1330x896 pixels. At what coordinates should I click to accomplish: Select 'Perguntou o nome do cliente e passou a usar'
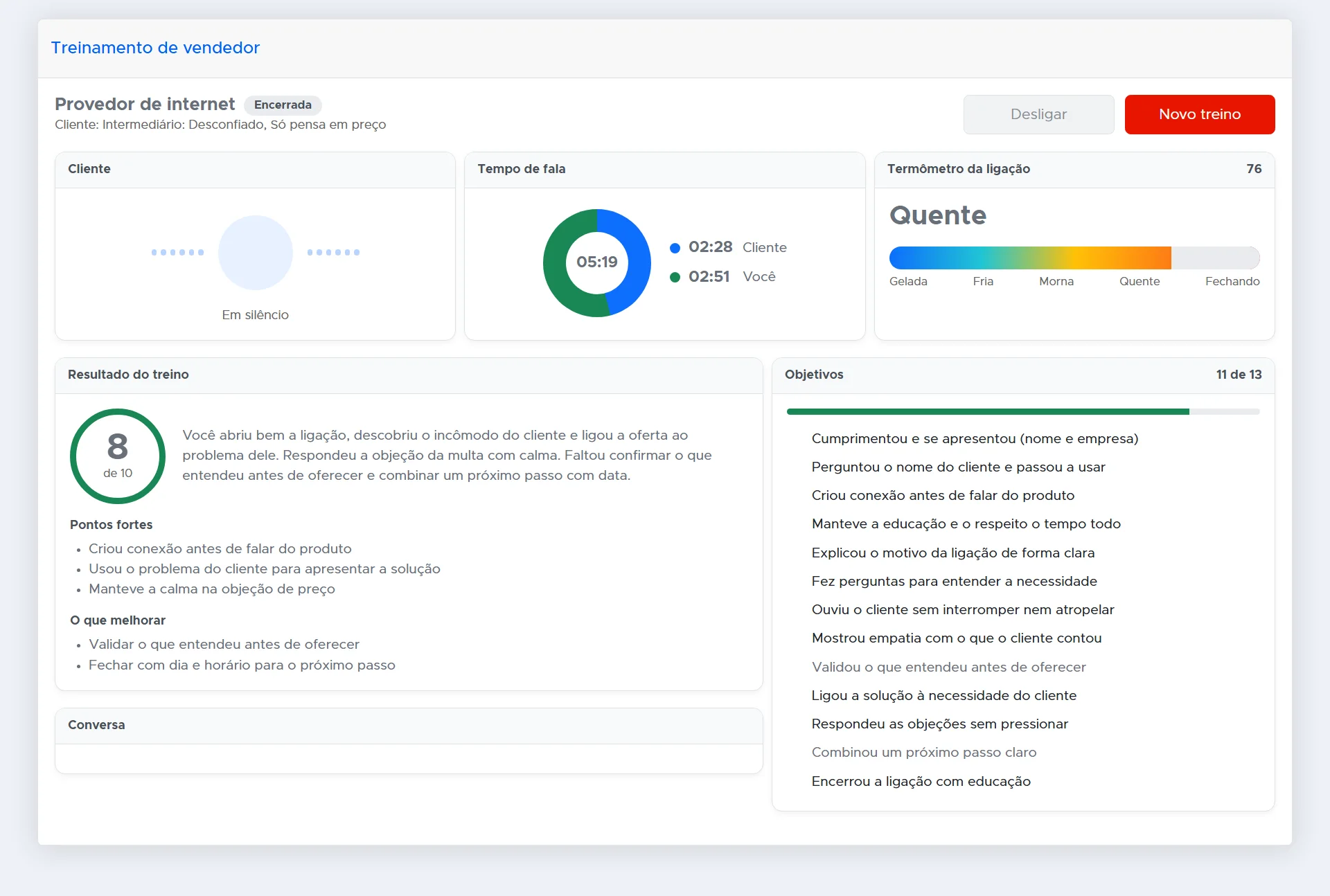pos(958,467)
